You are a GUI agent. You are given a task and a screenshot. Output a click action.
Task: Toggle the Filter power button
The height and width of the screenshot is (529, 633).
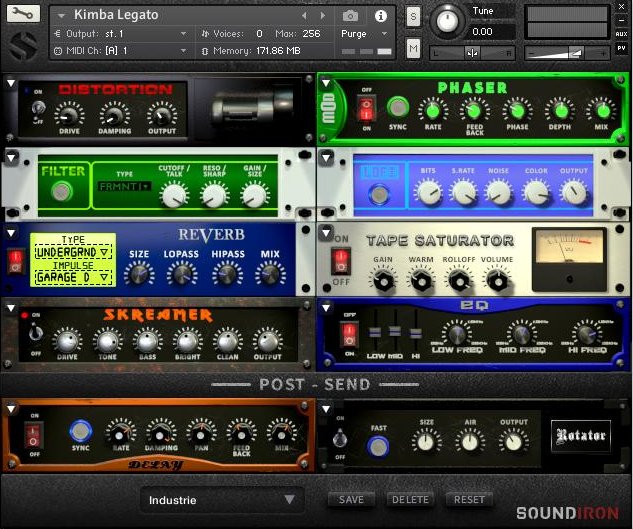[x=62, y=191]
